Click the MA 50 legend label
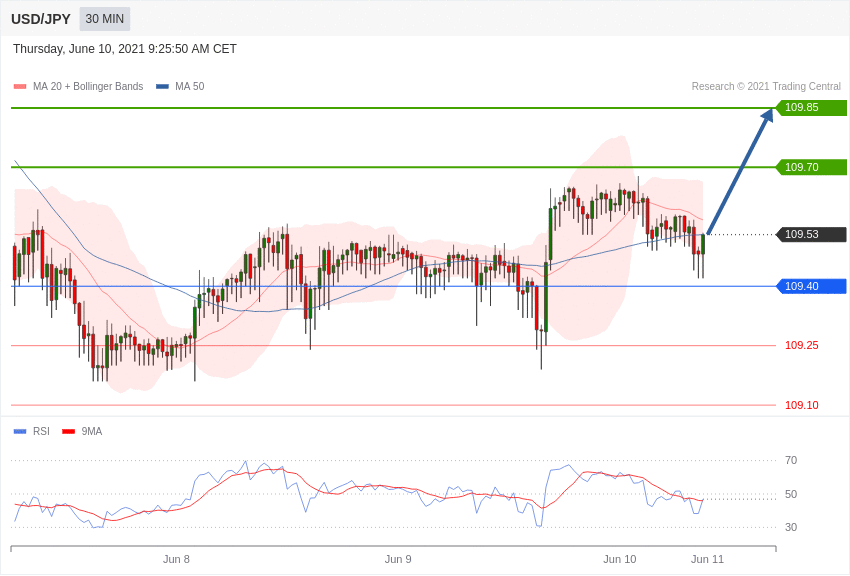850x576 pixels. tap(190, 87)
